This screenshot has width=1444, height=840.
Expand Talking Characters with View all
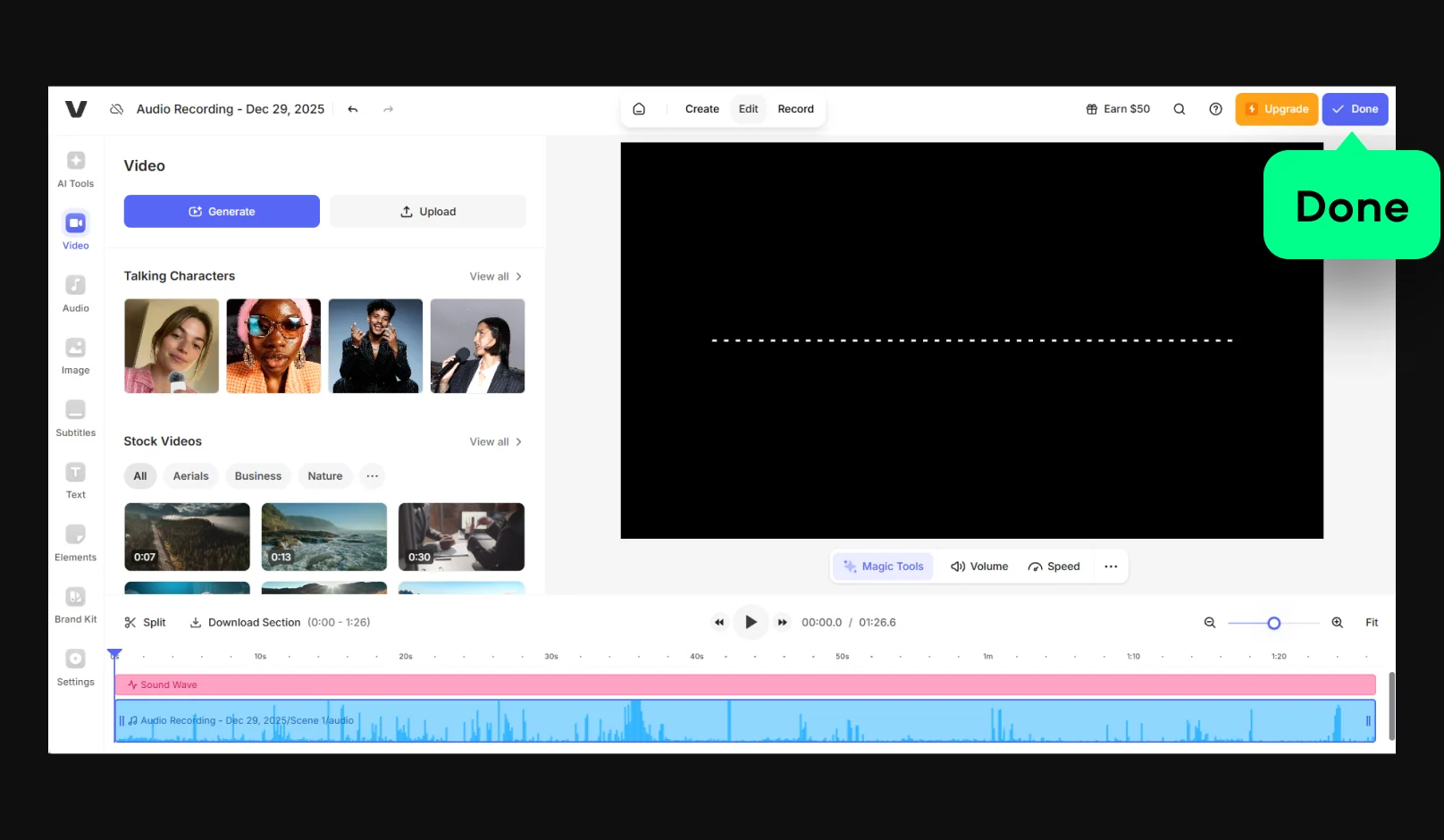click(x=495, y=276)
